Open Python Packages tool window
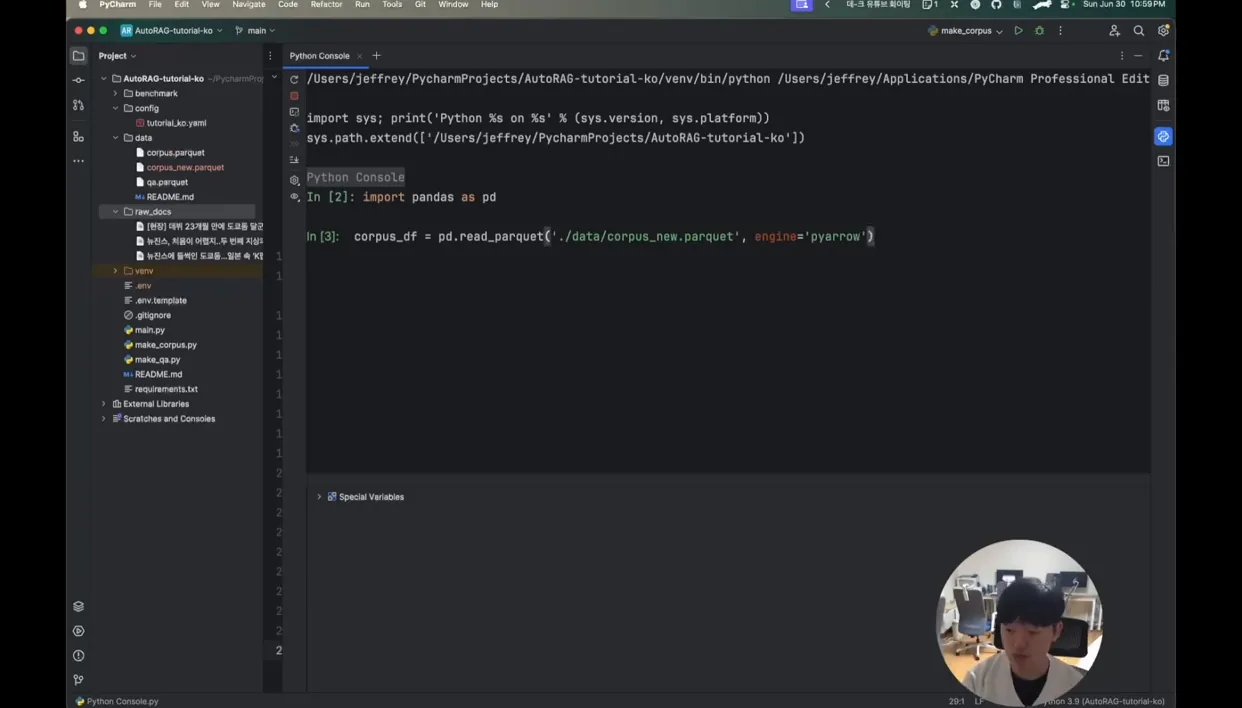 78,607
